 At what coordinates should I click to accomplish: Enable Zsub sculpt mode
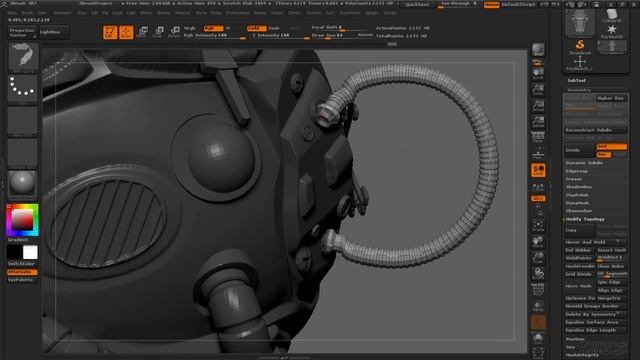pos(274,28)
